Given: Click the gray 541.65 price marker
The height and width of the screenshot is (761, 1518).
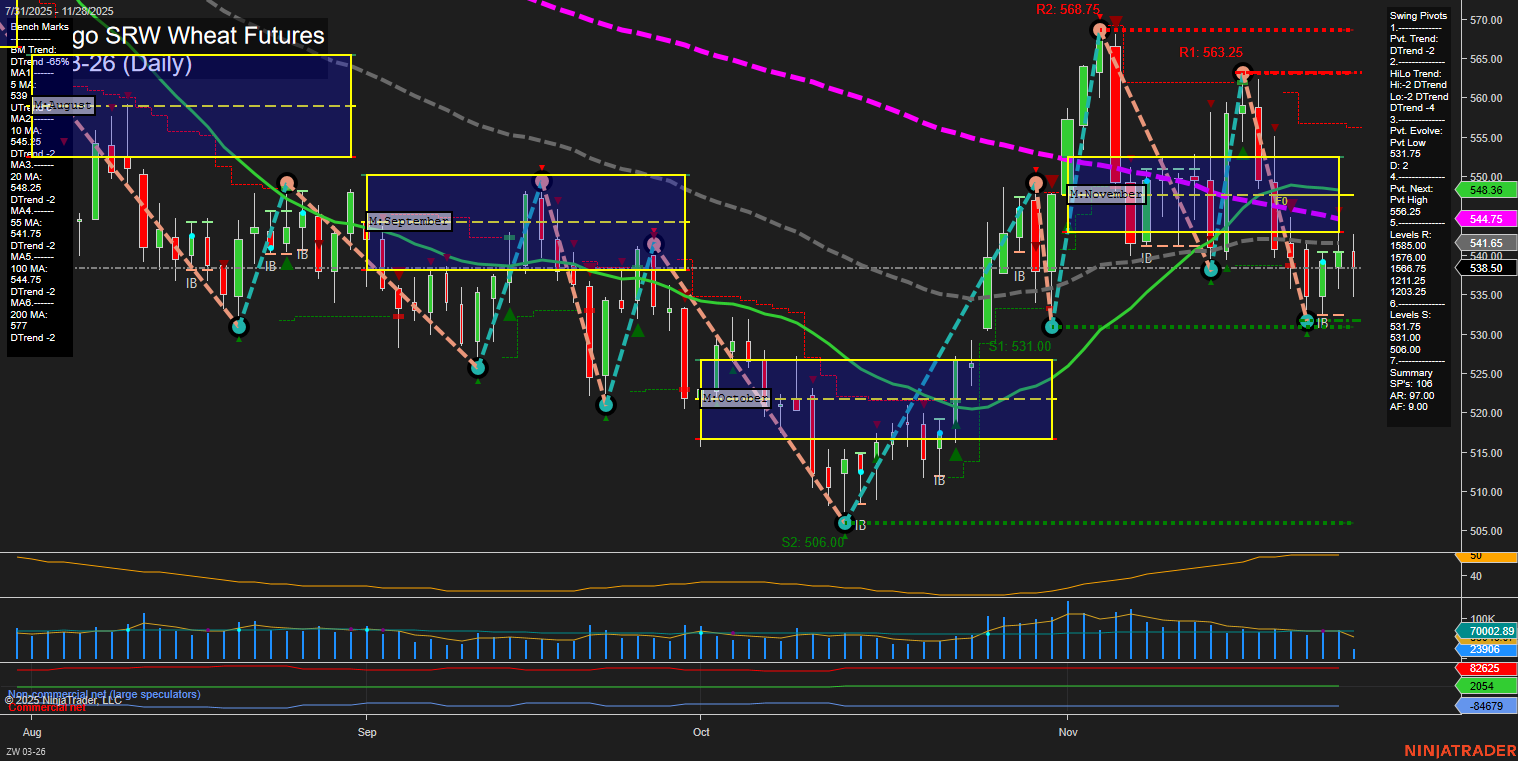Looking at the screenshot, I should coord(1488,243).
